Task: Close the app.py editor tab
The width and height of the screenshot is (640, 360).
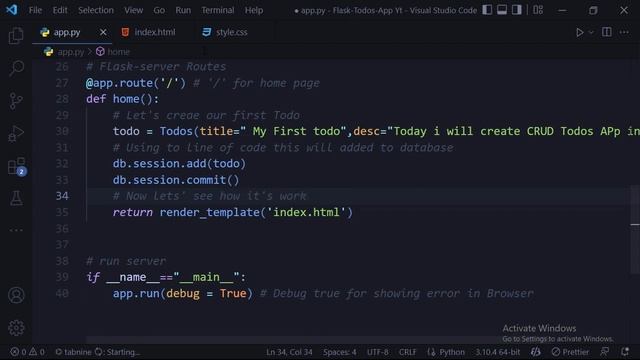Action: tap(103, 32)
